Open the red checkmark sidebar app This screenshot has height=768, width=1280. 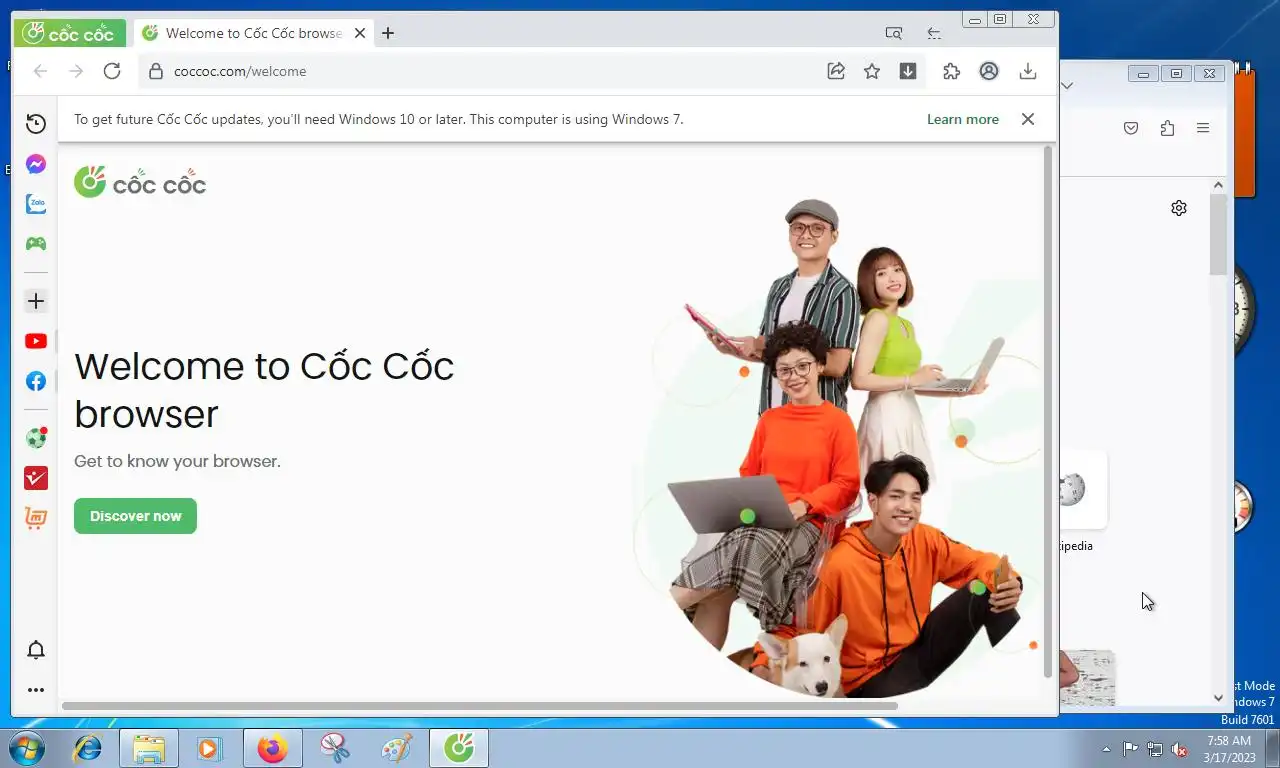click(x=36, y=478)
